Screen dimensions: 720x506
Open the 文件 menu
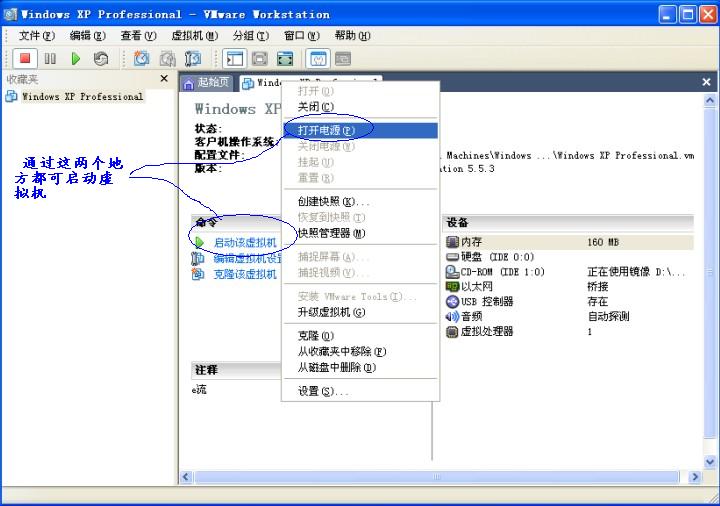[36, 35]
